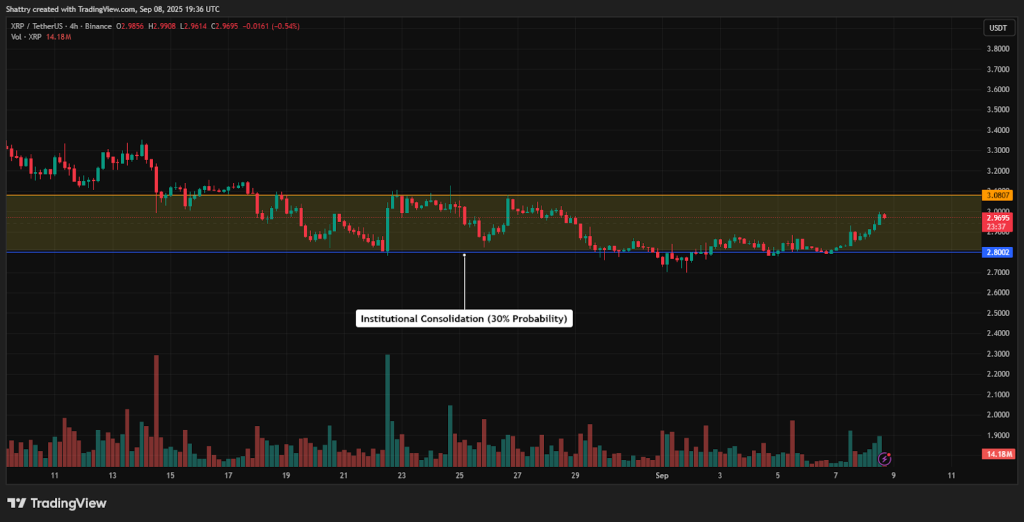
Task: Click the tallest red volume bar
Action: pos(156,410)
